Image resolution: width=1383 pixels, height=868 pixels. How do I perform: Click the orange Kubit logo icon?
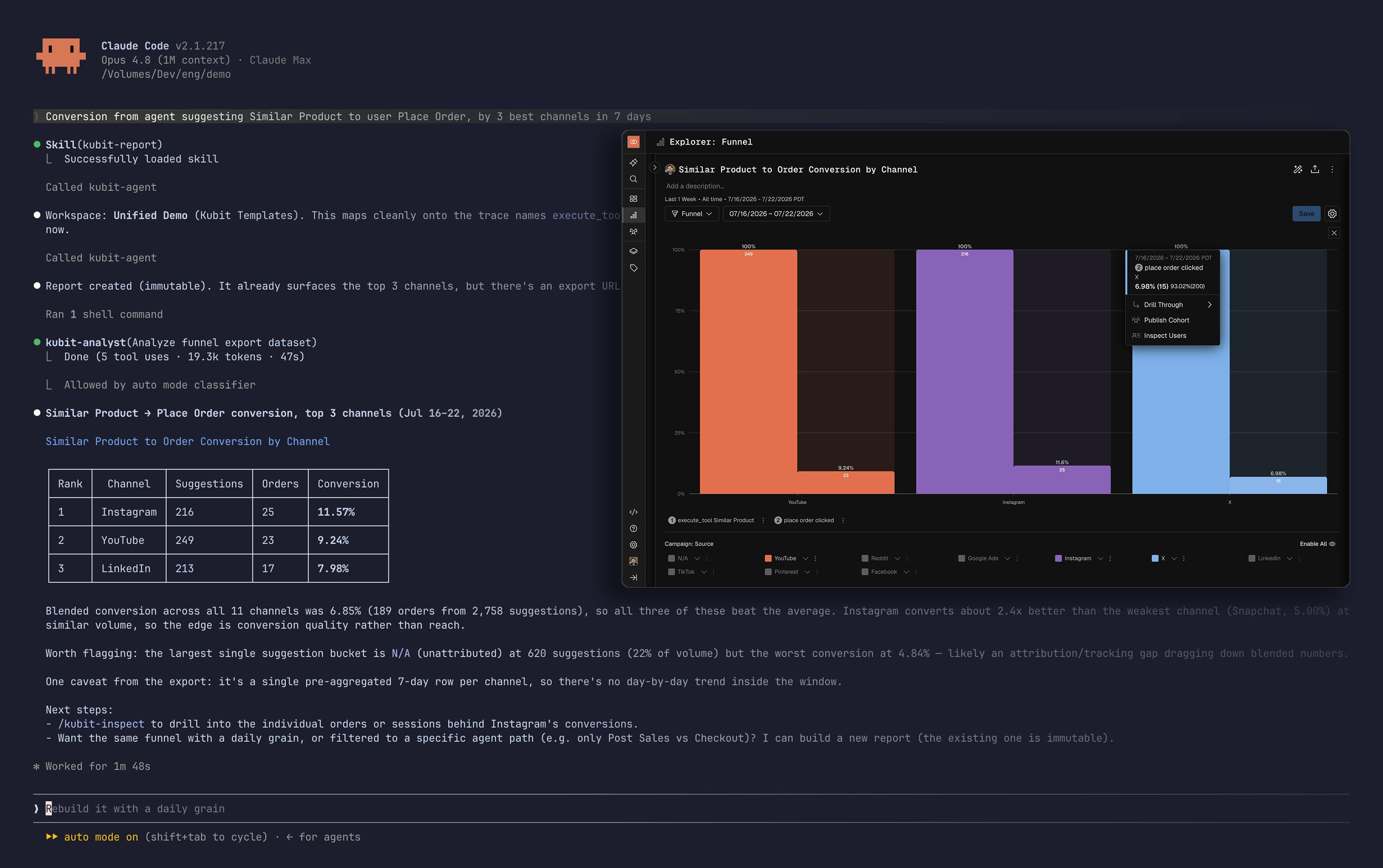[633, 142]
